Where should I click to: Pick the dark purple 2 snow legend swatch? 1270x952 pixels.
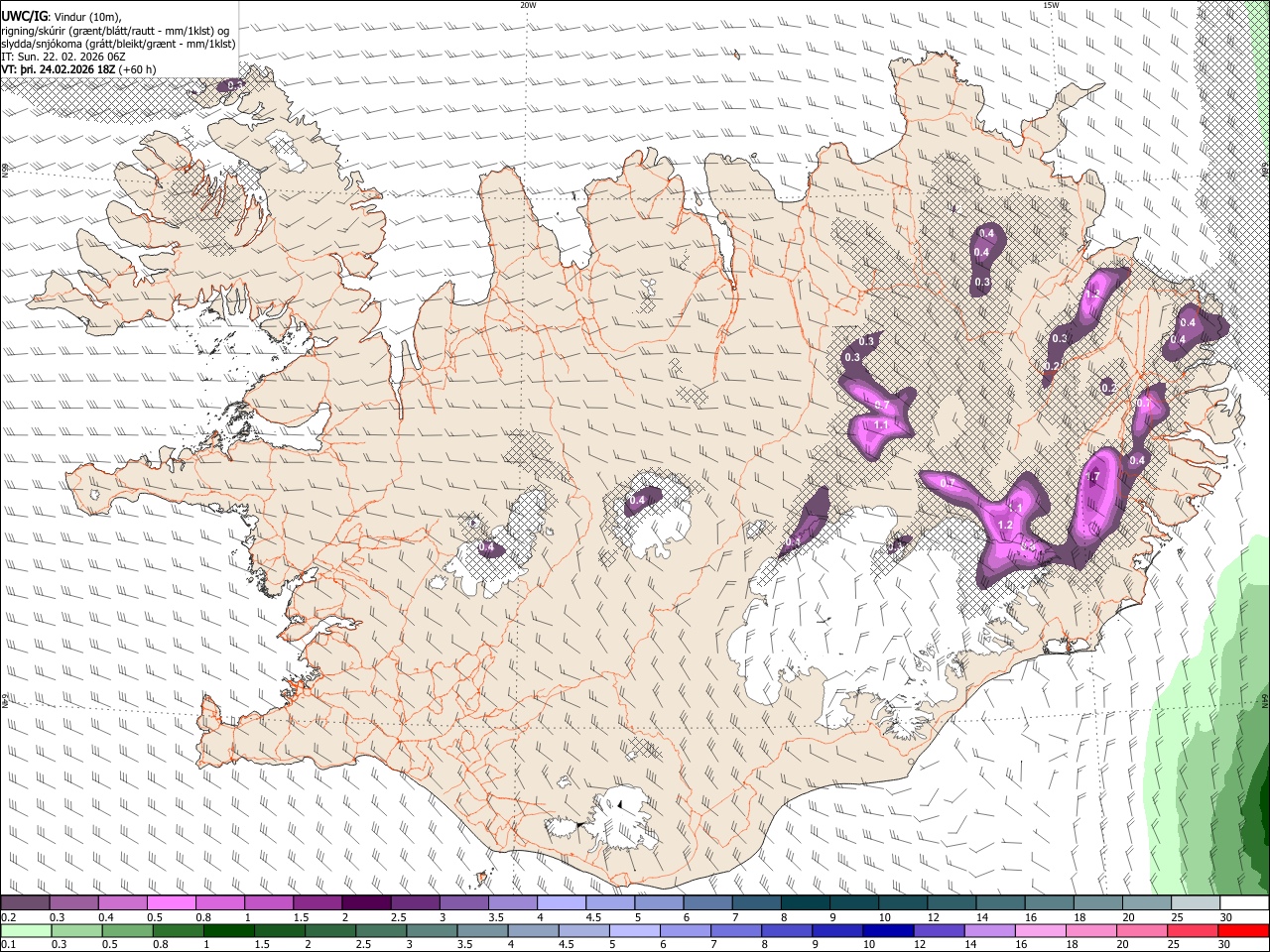365,902
